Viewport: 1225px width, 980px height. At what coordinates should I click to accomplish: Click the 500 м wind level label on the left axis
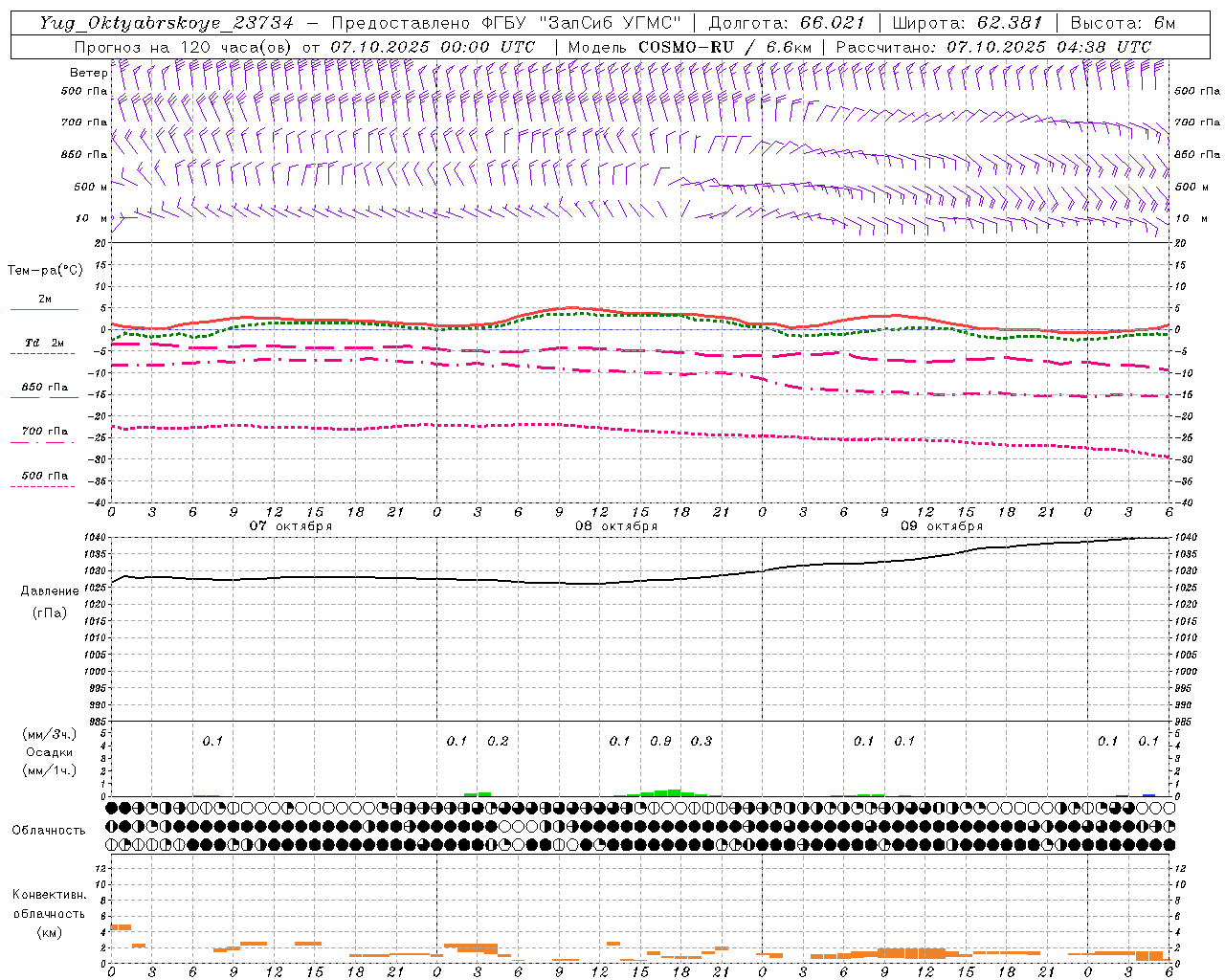tap(92, 187)
